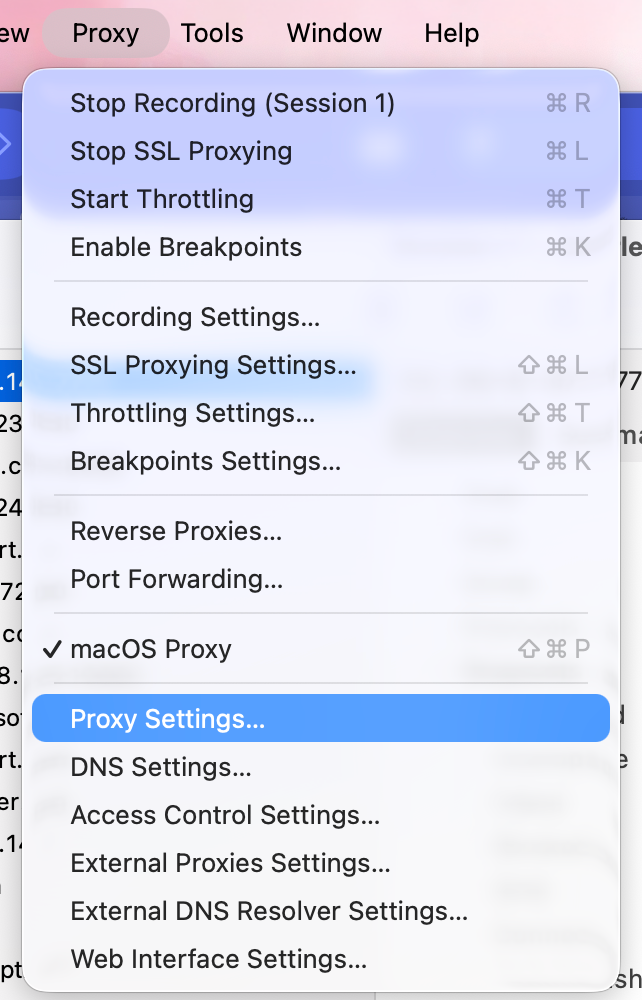Open the Window menu in menu bar
This screenshot has height=1000, width=642.
click(334, 33)
